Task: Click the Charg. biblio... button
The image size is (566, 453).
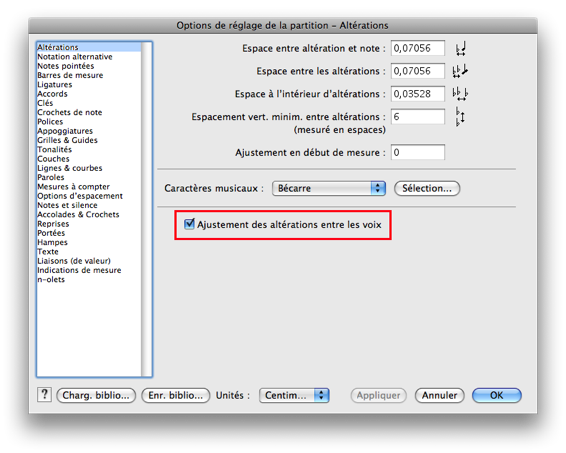Action: click(x=96, y=395)
